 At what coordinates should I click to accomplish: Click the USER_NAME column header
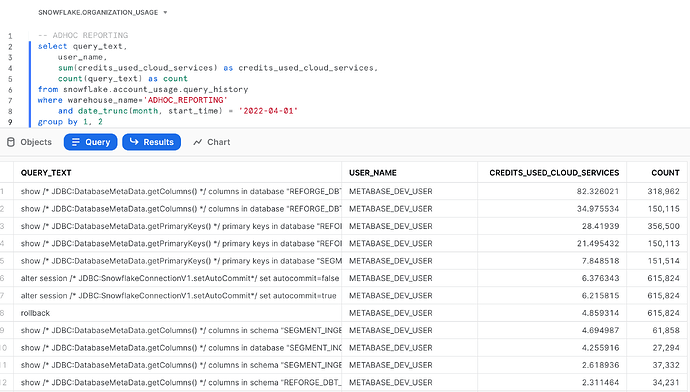(x=409, y=172)
